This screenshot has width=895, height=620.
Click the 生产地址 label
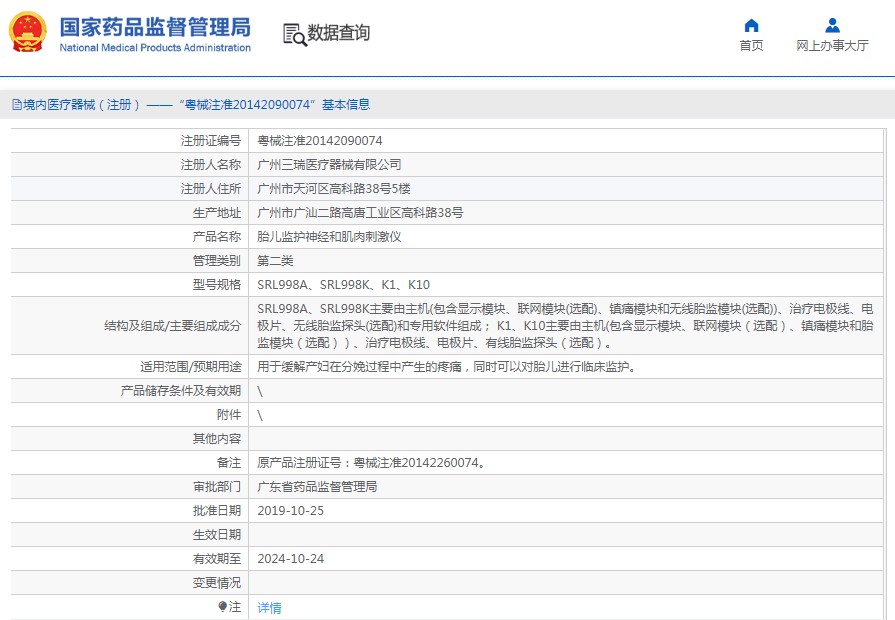coord(217,212)
